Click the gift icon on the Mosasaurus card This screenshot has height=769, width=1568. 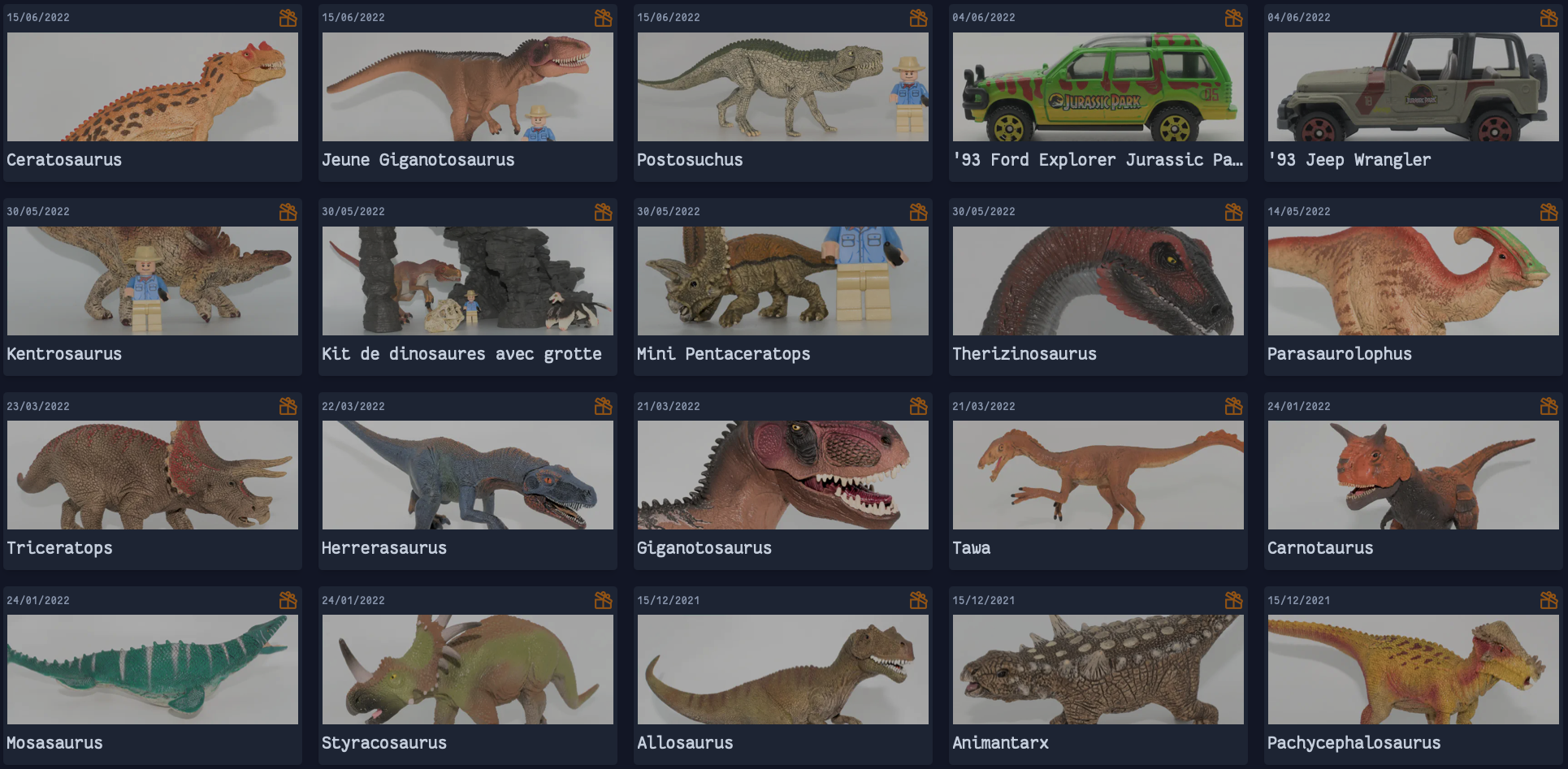tap(288, 600)
